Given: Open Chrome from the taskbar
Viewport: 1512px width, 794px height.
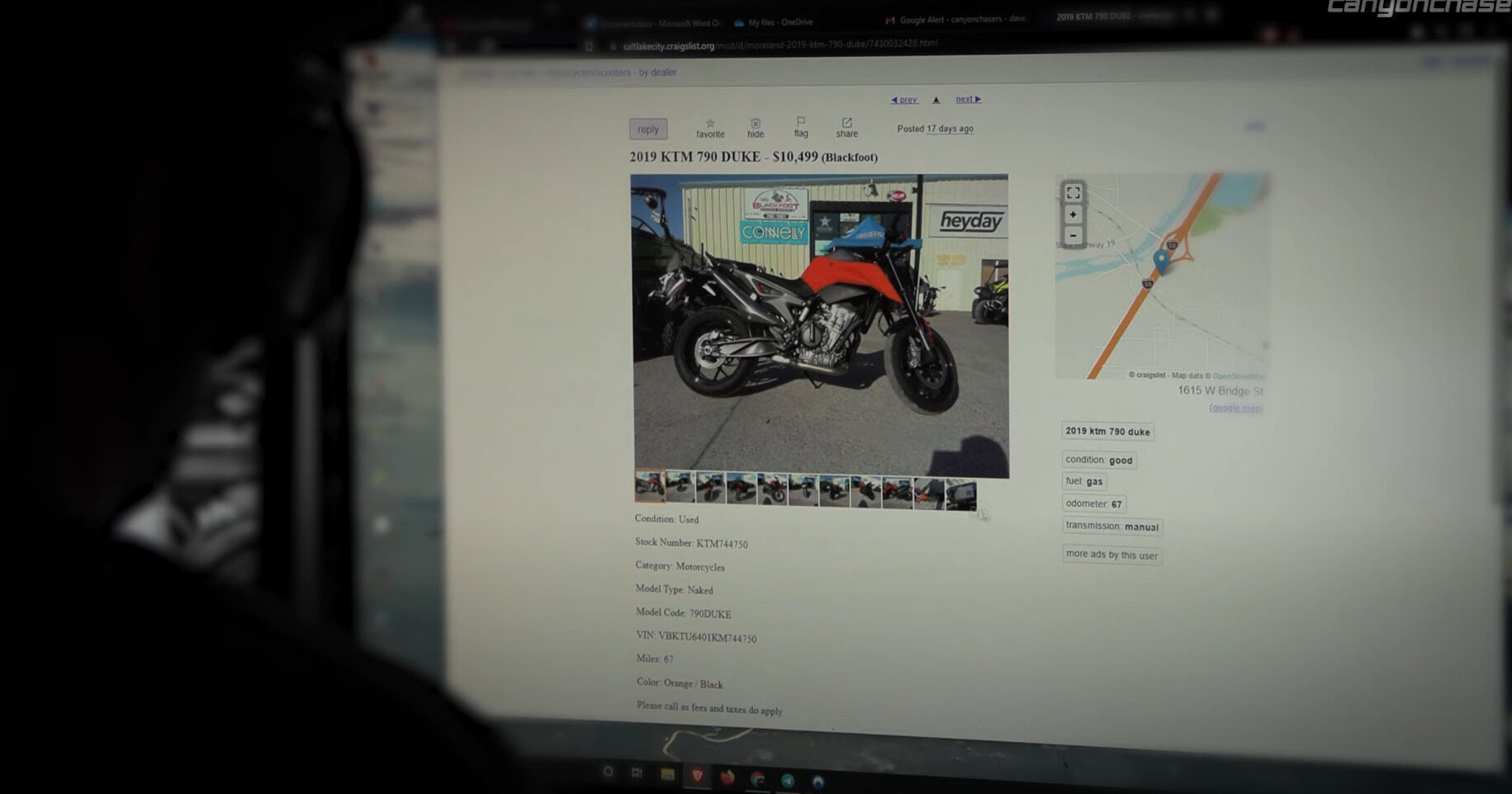Looking at the screenshot, I should (x=758, y=779).
